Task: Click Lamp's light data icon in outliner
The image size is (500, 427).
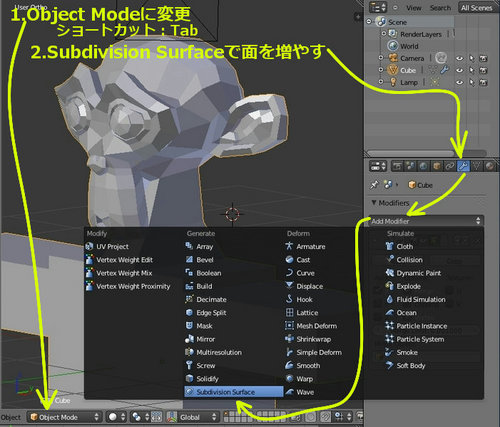Action: click(435, 82)
